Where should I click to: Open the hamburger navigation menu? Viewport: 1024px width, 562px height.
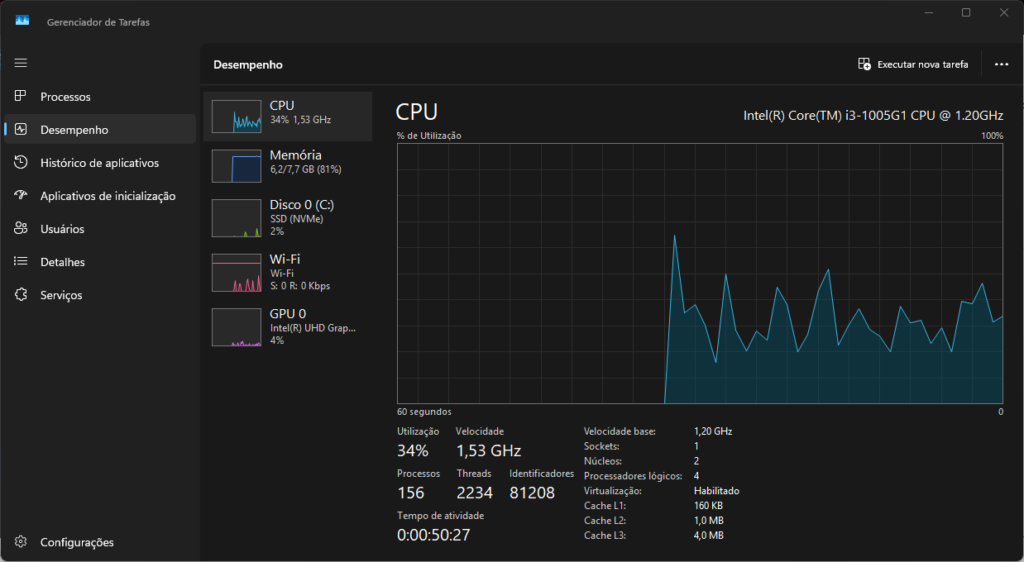point(21,63)
